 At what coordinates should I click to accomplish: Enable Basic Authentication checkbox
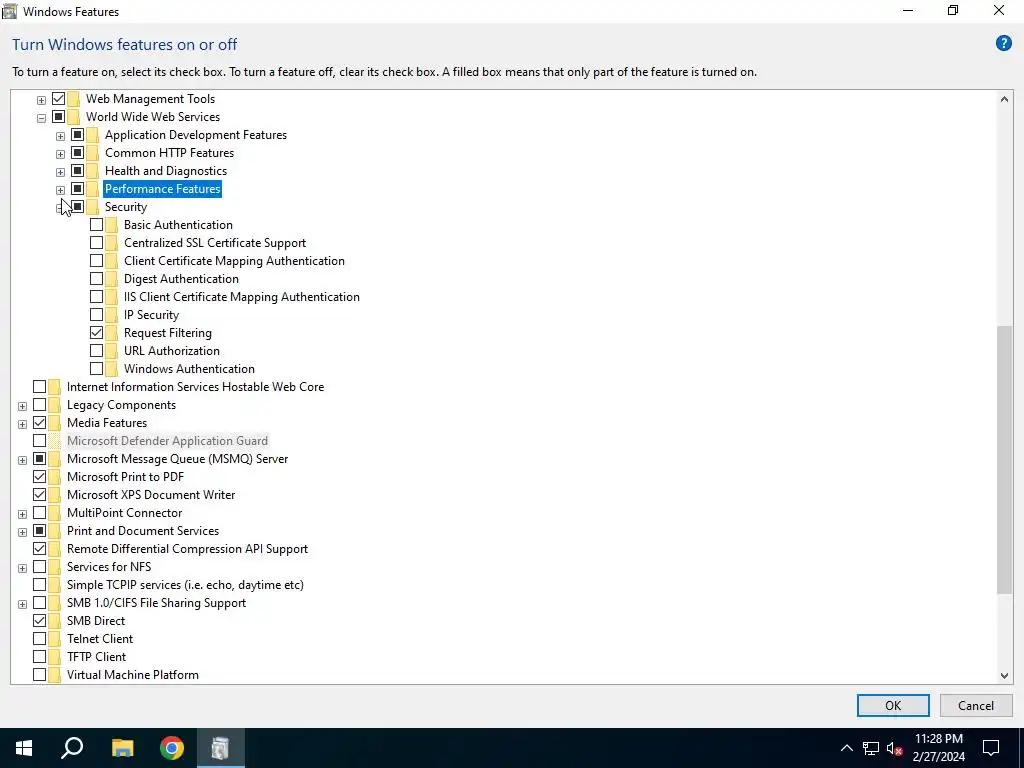(x=97, y=225)
